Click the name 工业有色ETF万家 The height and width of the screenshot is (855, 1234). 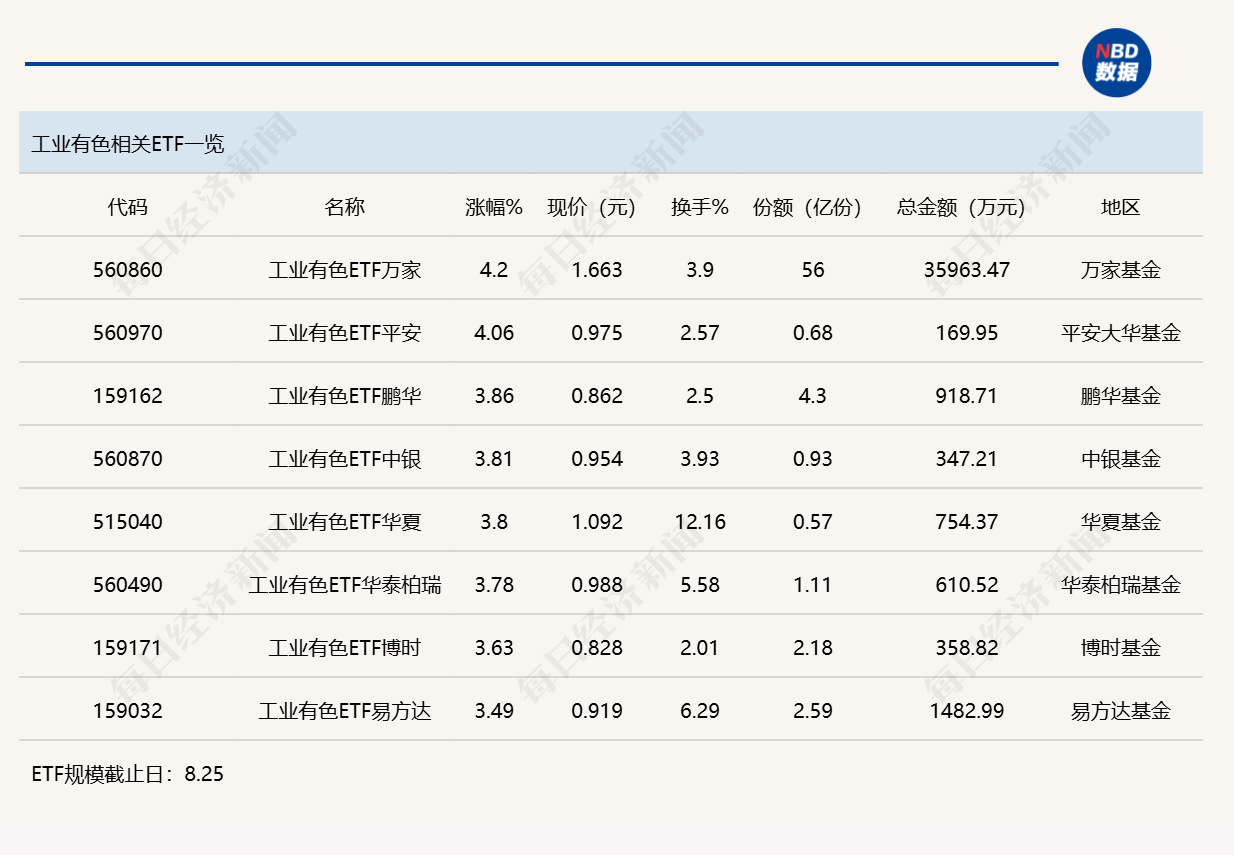[x=345, y=270]
